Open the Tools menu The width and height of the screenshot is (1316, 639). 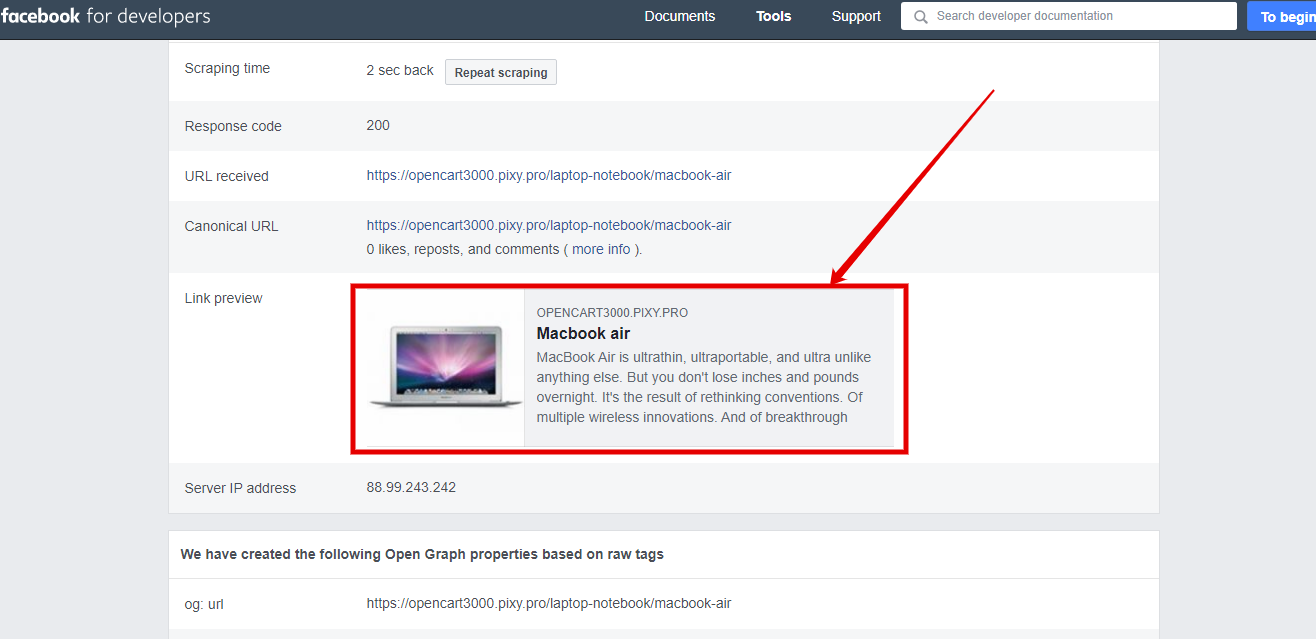click(x=774, y=16)
